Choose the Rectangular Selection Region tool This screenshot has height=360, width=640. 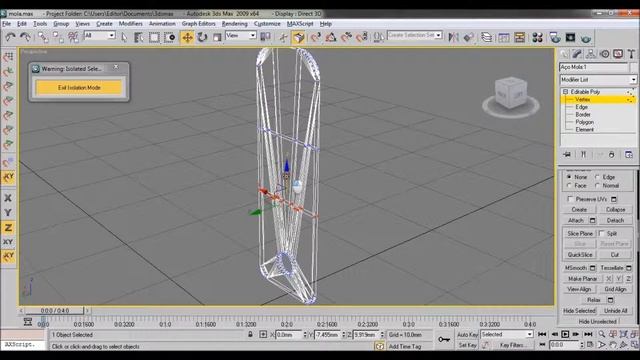click(154, 38)
